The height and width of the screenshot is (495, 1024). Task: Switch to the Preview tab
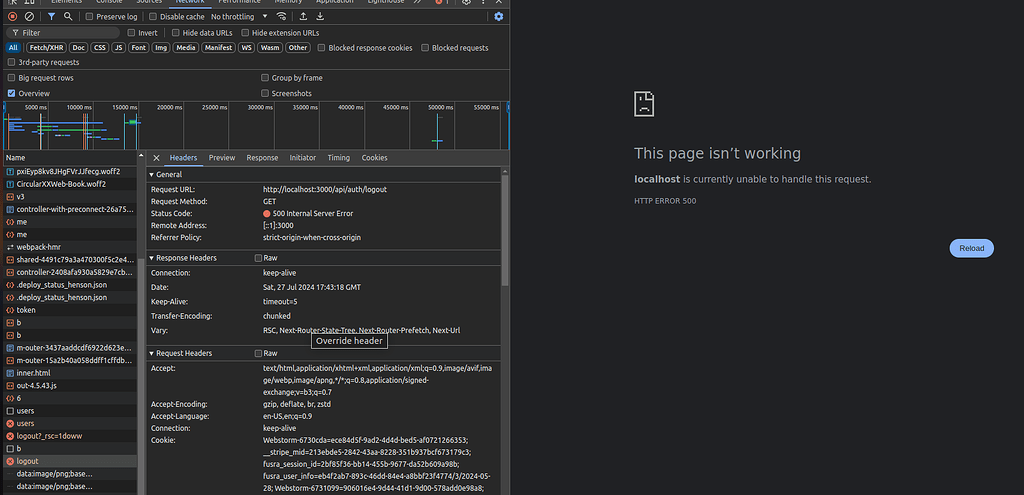click(222, 158)
